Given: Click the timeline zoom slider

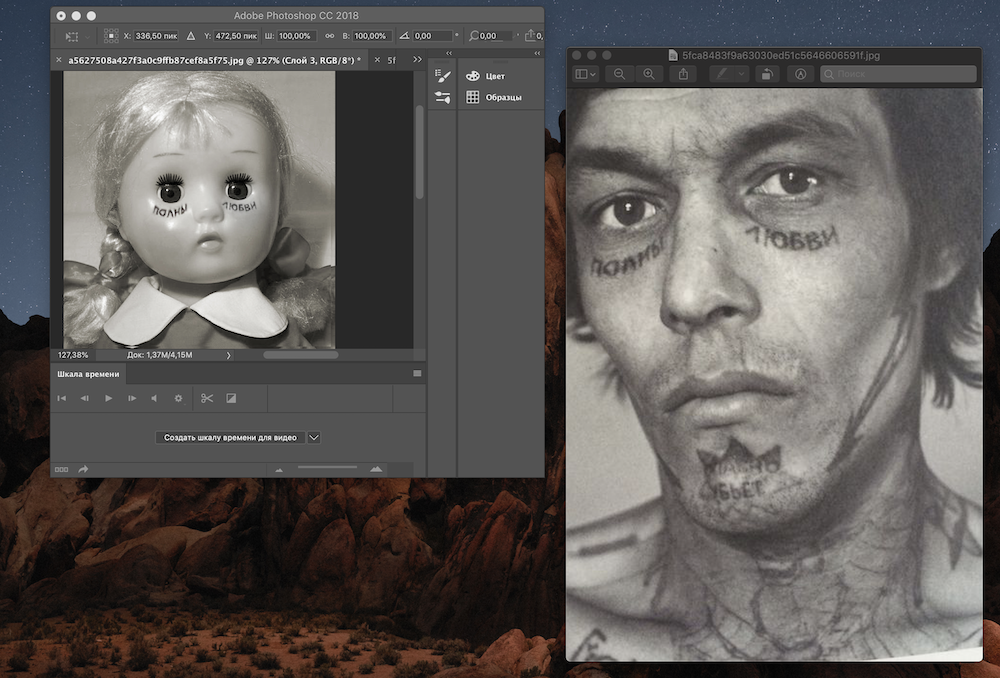Looking at the screenshot, I should (x=328, y=467).
